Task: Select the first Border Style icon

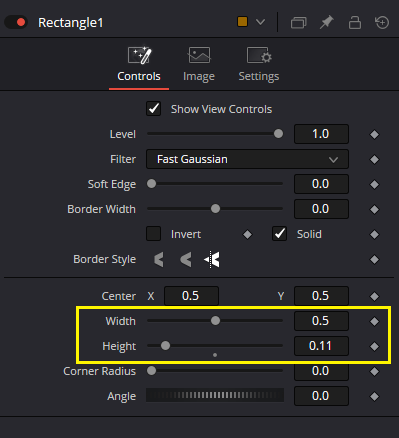Action: pyautogui.click(x=159, y=259)
